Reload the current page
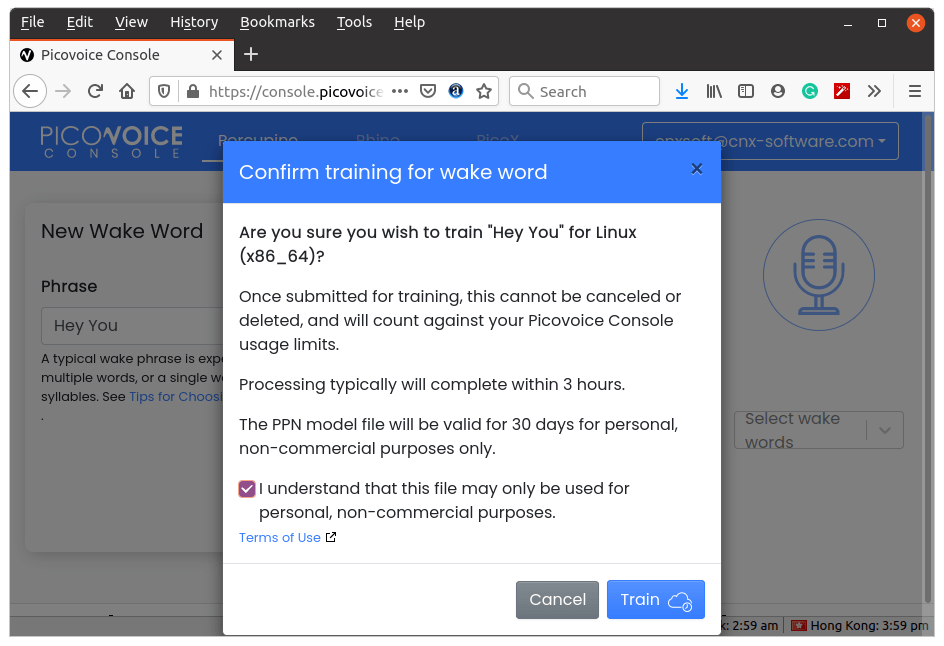 95,91
